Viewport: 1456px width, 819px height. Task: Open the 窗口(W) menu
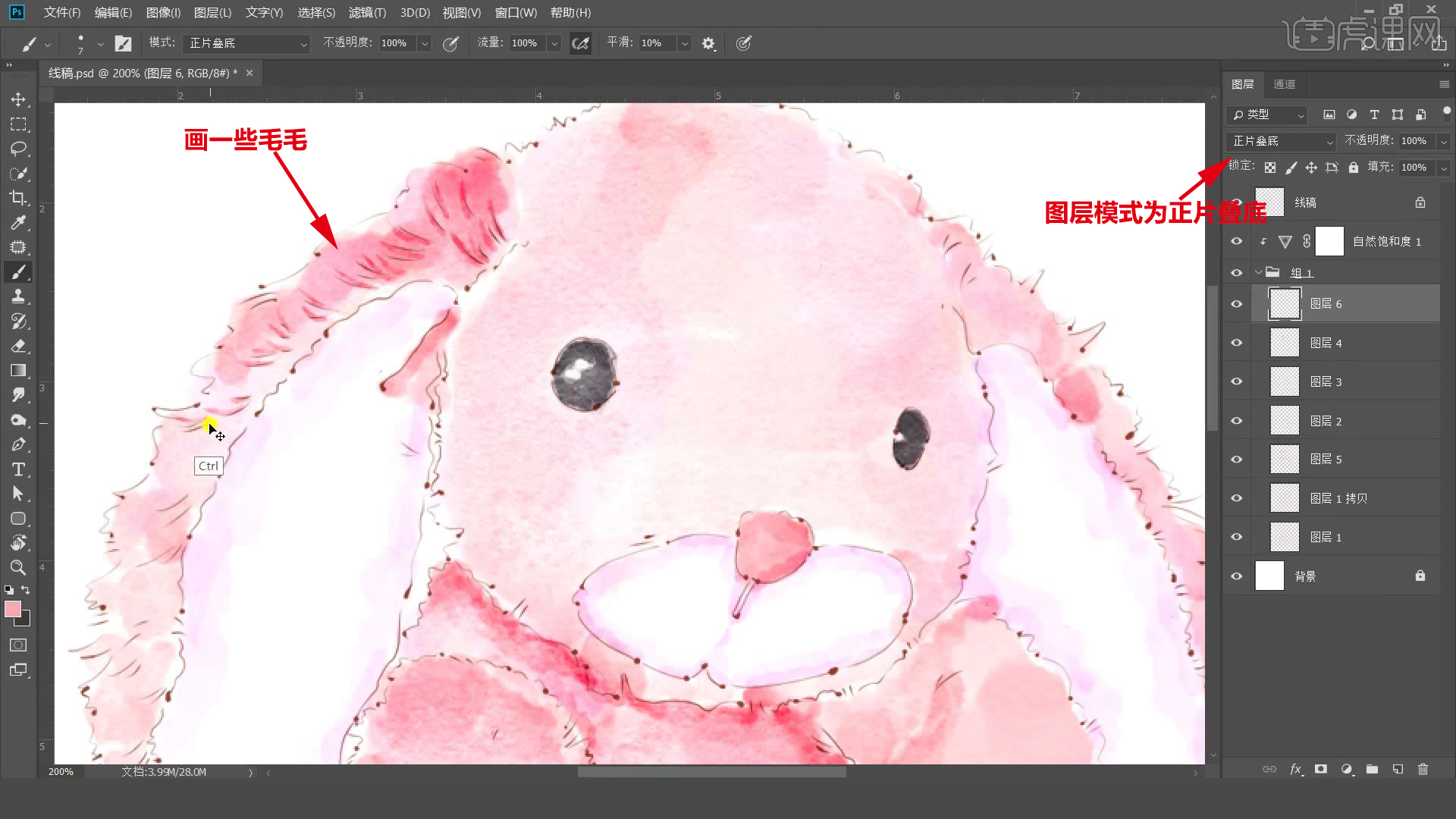click(x=516, y=13)
